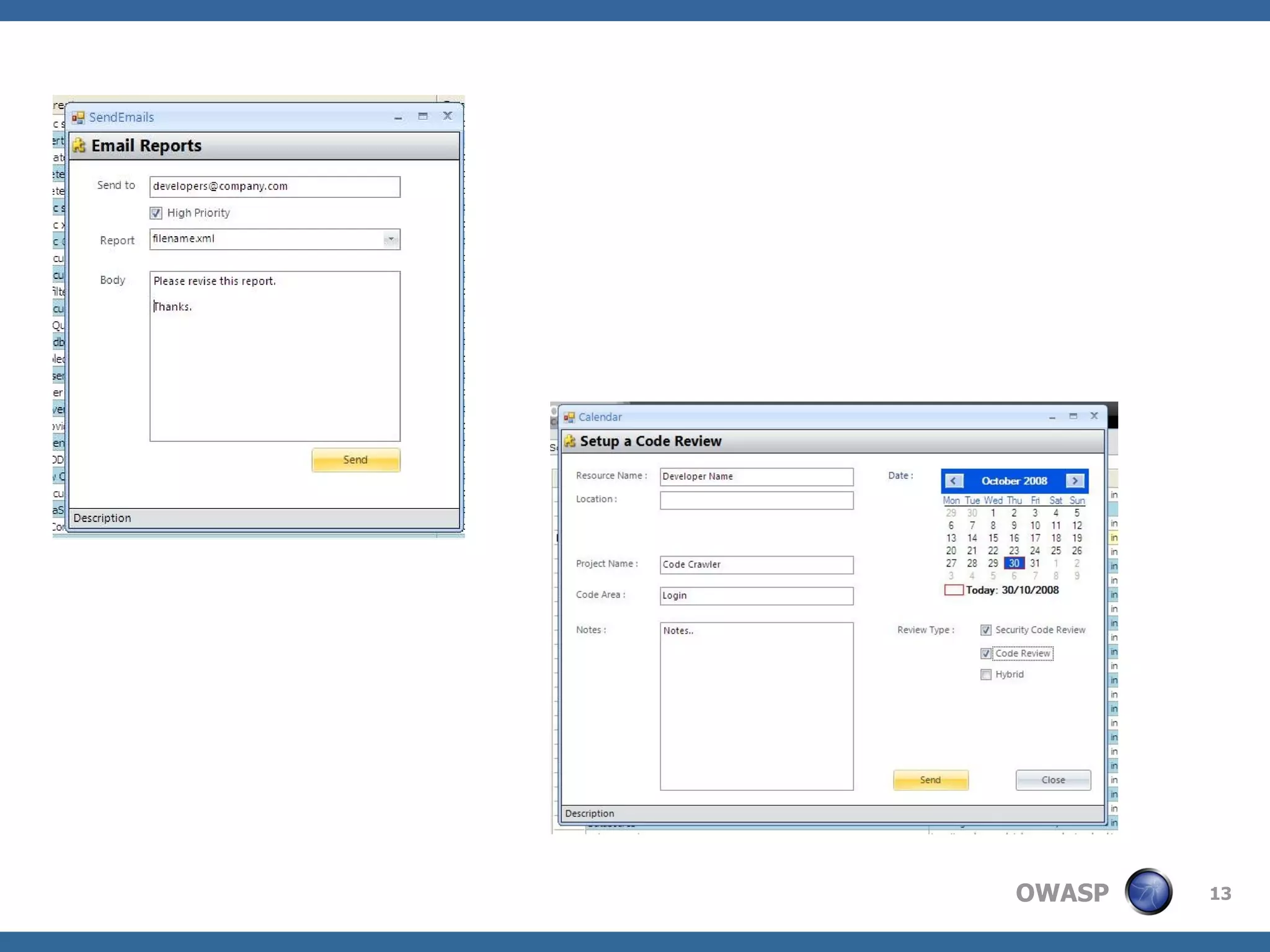
Task: Go to next month in calendar
Action: coord(1075,481)
